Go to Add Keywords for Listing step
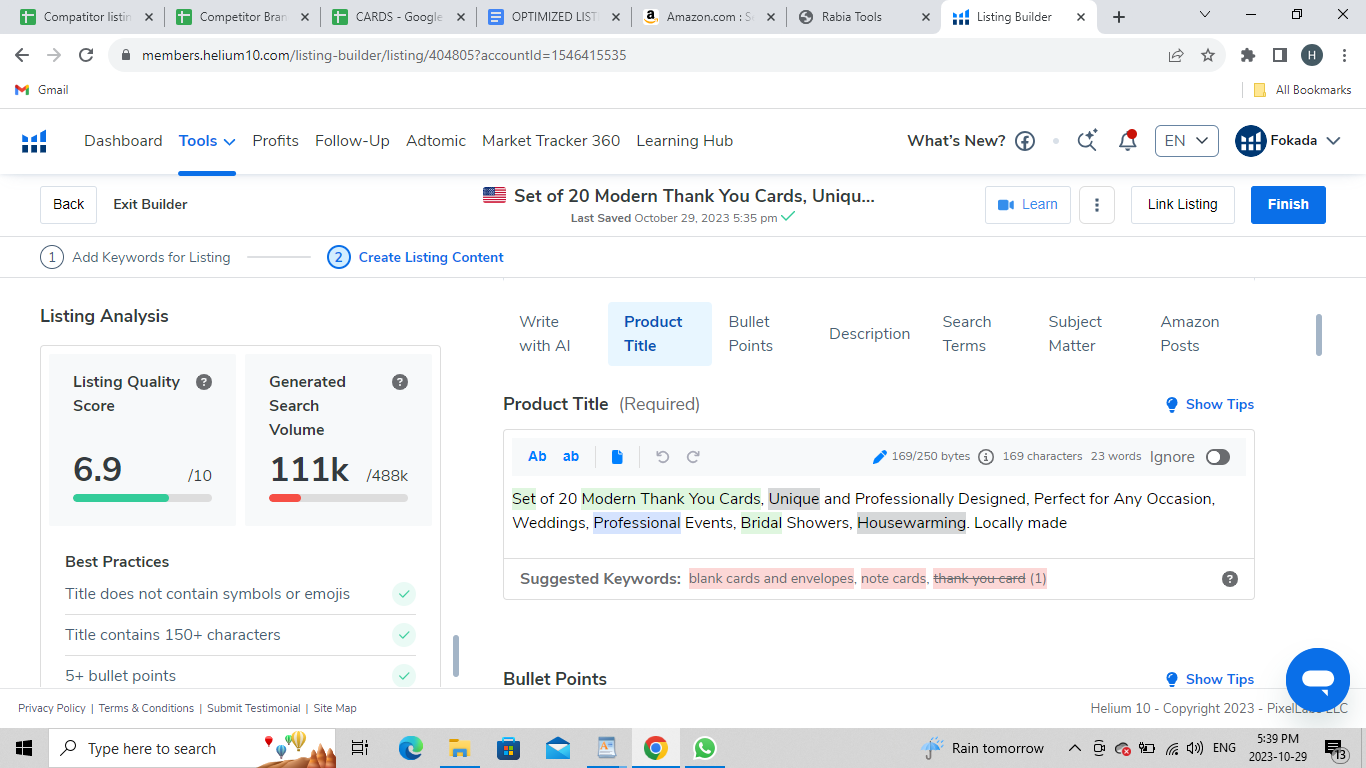The height and width of the screenshot is (768, 1366). pos(135,257)
